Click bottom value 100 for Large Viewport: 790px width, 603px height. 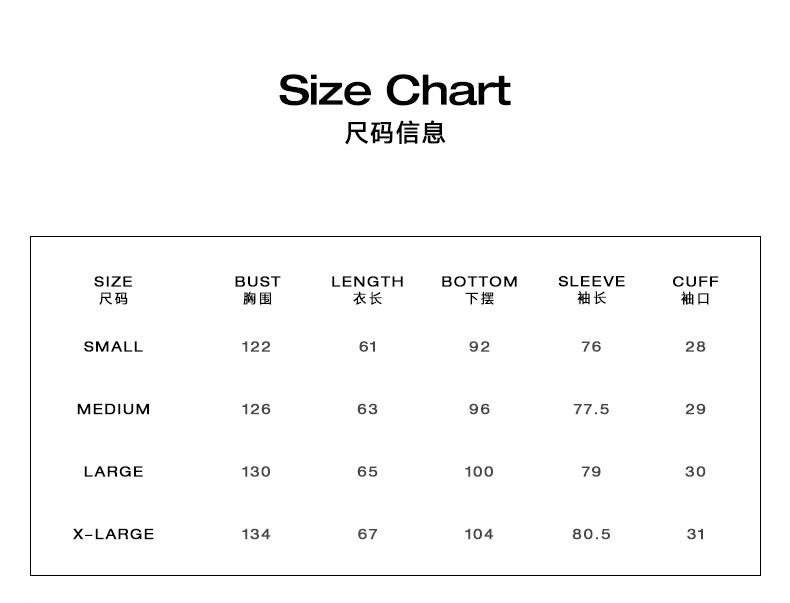pos(479,472)
